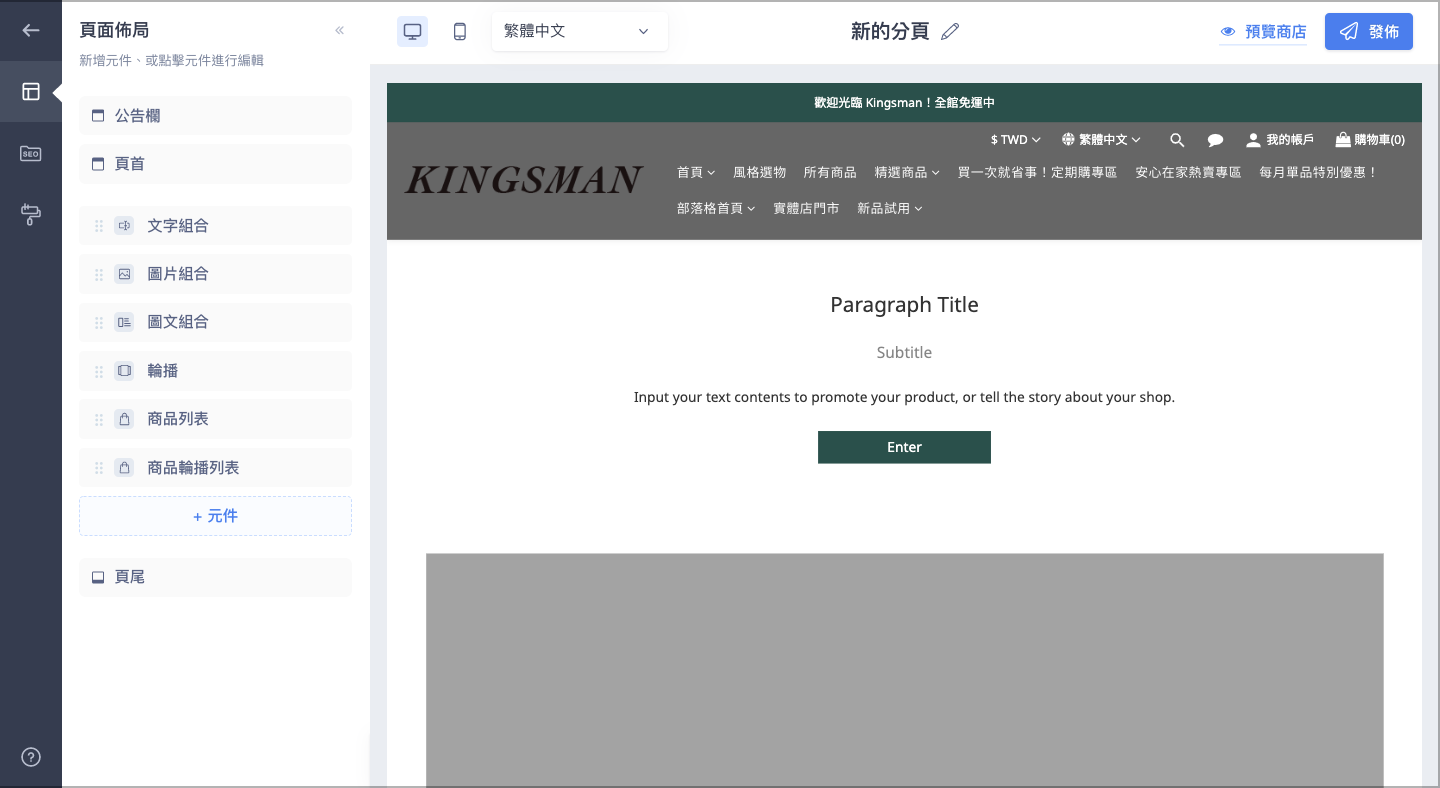The height and width of the screenshot is (788, 1440).
Task: Open 每月單品特別優惠! menu item
Action: (1318, 173)
